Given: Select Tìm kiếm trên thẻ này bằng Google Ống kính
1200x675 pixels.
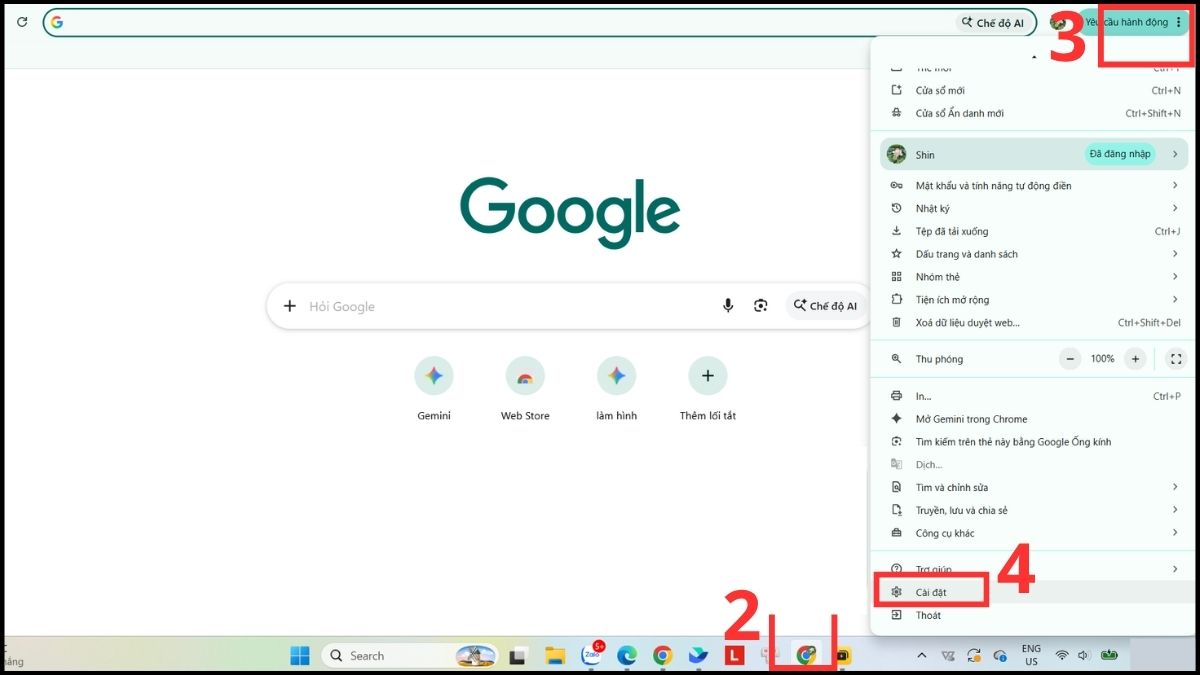Looking at the screenshot, I should (1034, 442).
